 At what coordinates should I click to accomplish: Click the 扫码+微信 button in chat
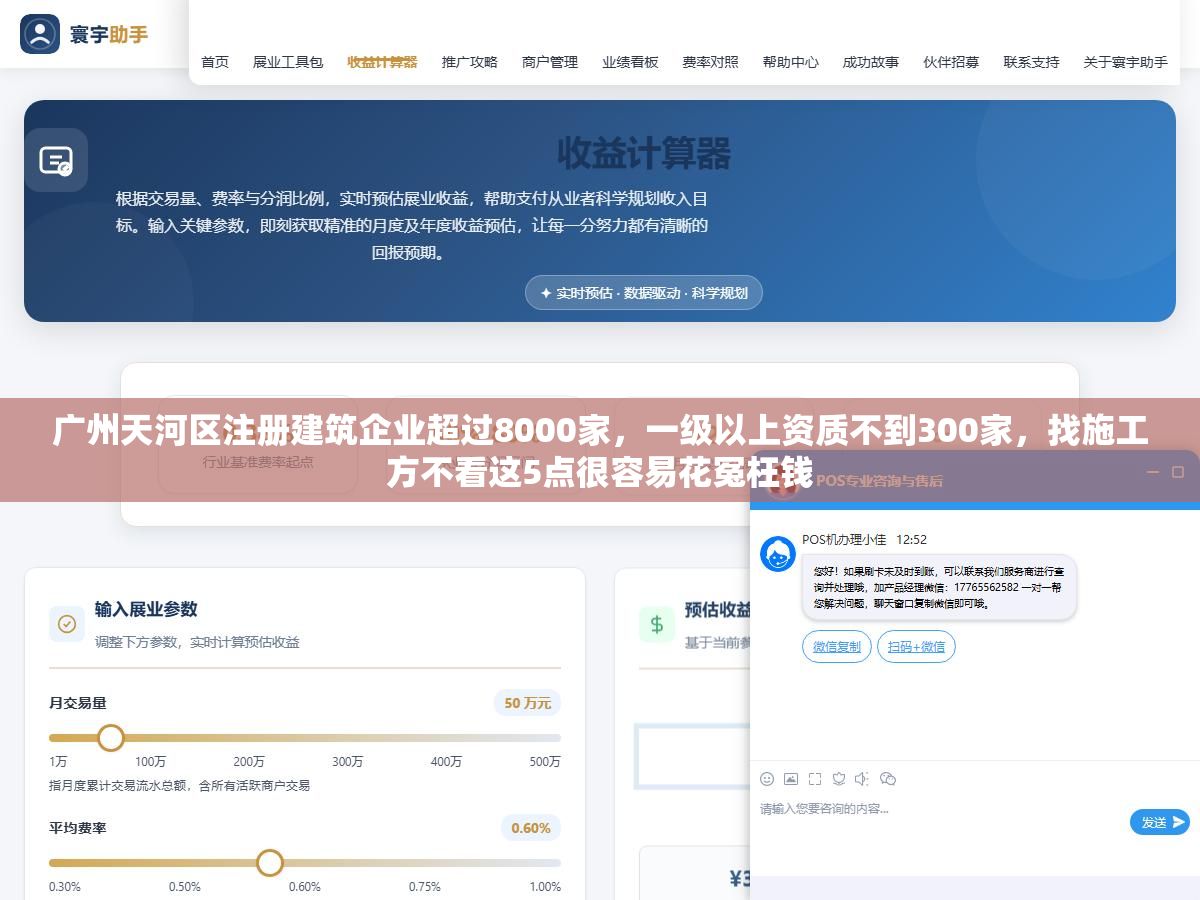[x=916, y=647]
